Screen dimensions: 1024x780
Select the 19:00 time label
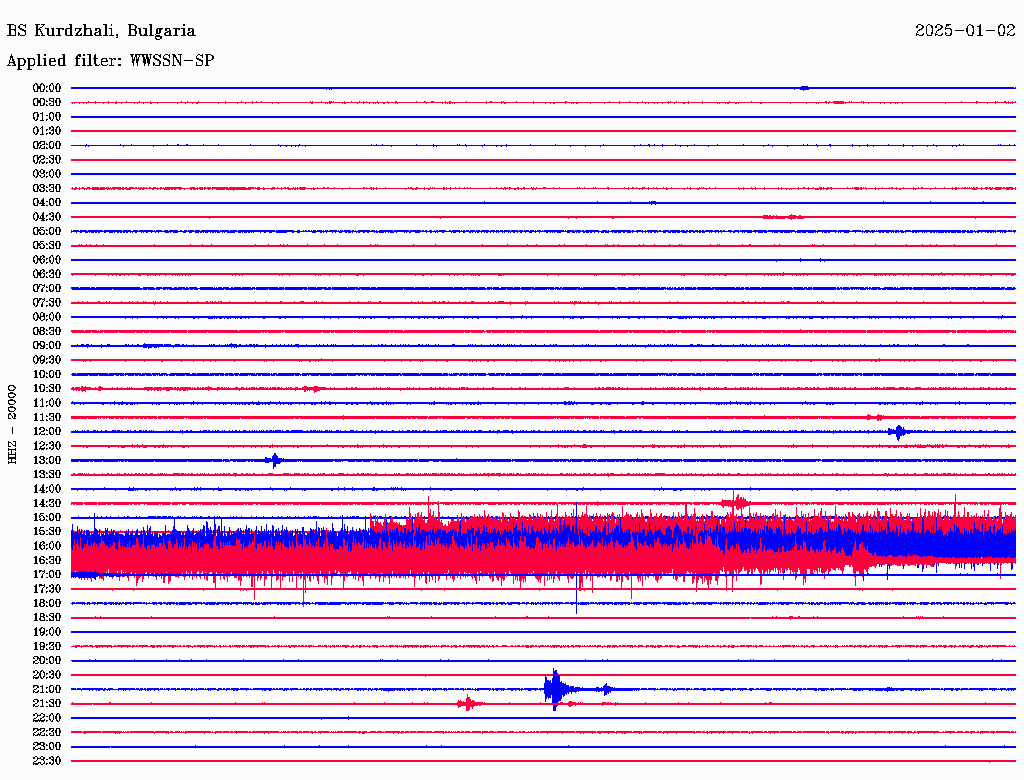tap(47, 632)
